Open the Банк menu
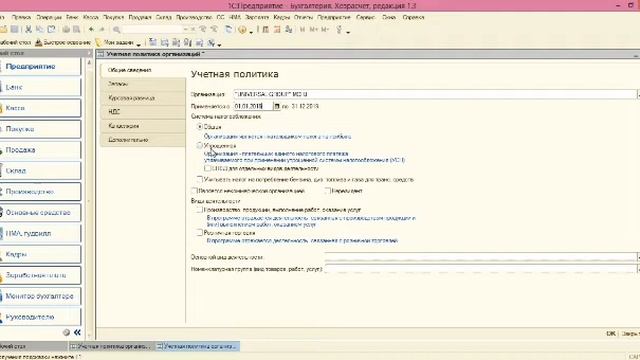Screen dimensions: 640x360 [72, 17]
